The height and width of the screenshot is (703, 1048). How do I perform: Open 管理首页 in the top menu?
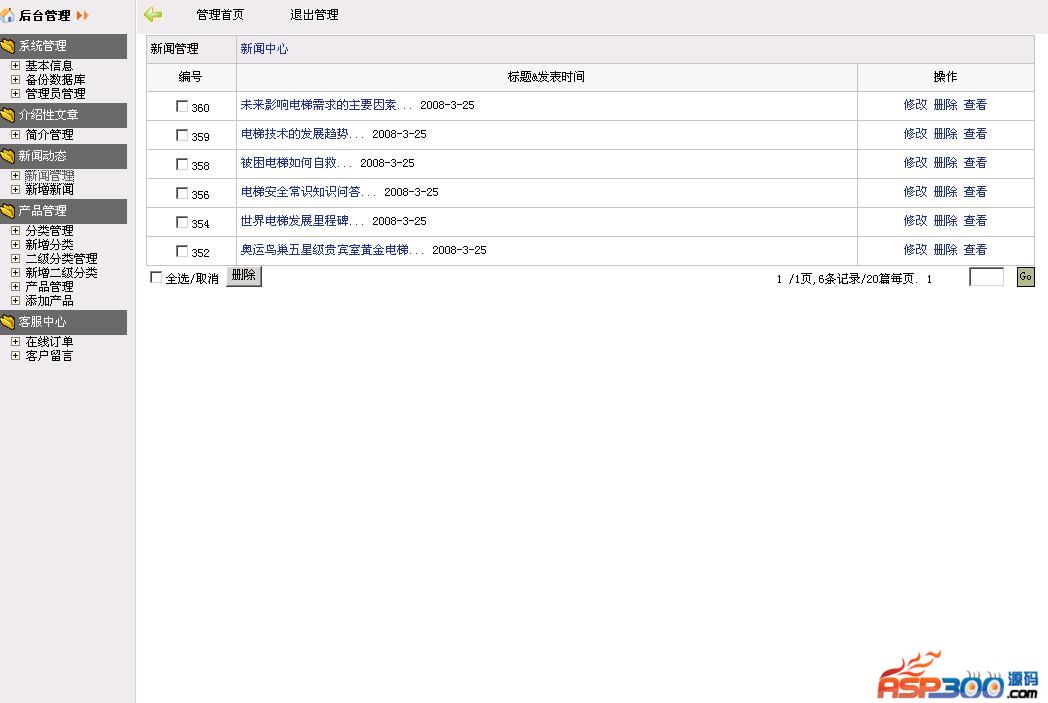pyautogui.click(x=221, y=15)
